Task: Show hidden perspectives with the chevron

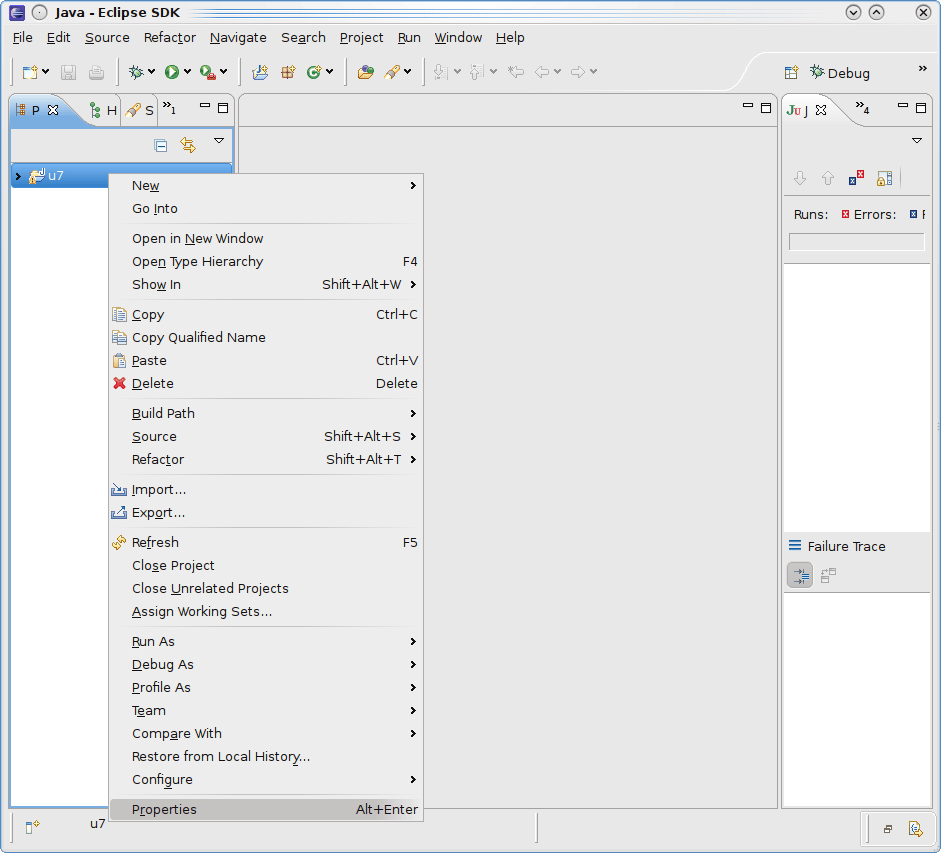Action: pyautogui.click(x=922, y=68)
